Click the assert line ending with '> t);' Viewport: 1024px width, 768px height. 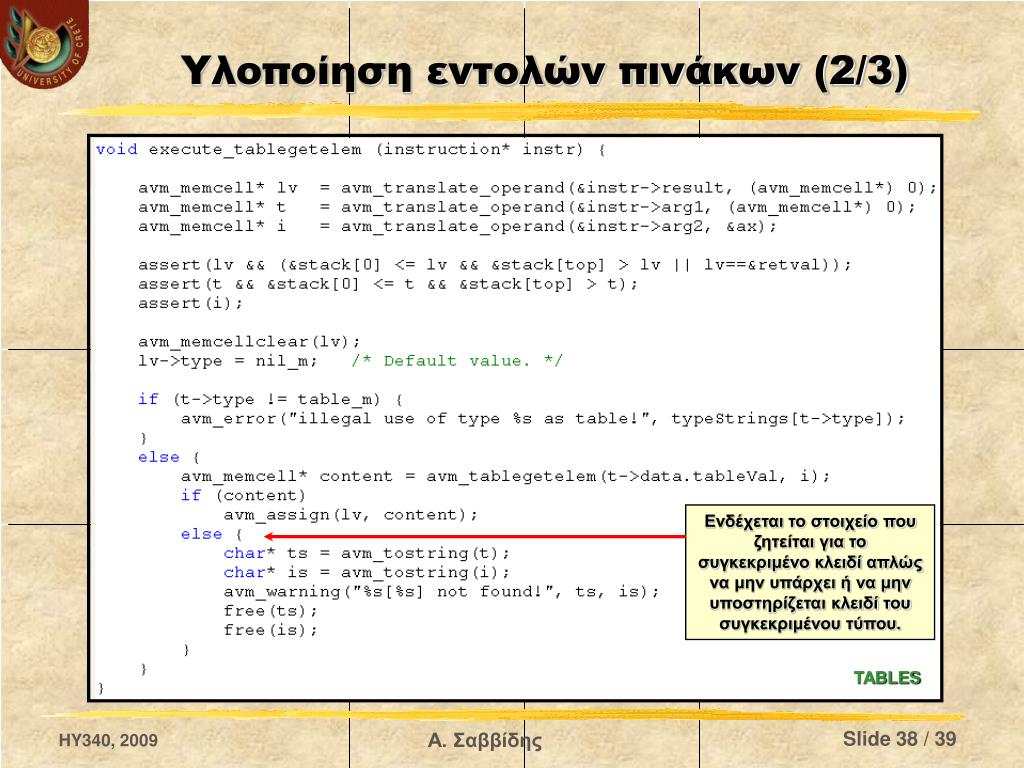coord(388,284)
